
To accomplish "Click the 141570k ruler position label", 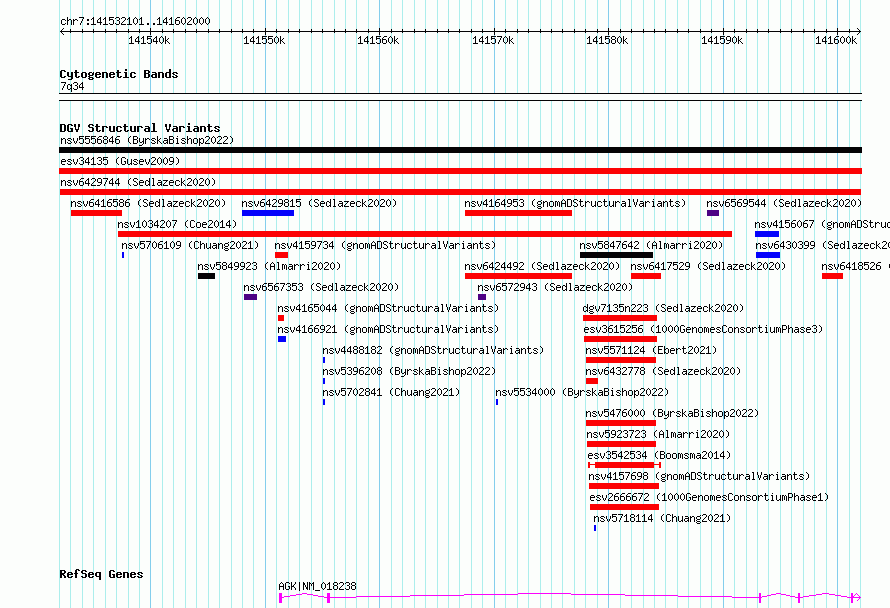I will 493,40.
